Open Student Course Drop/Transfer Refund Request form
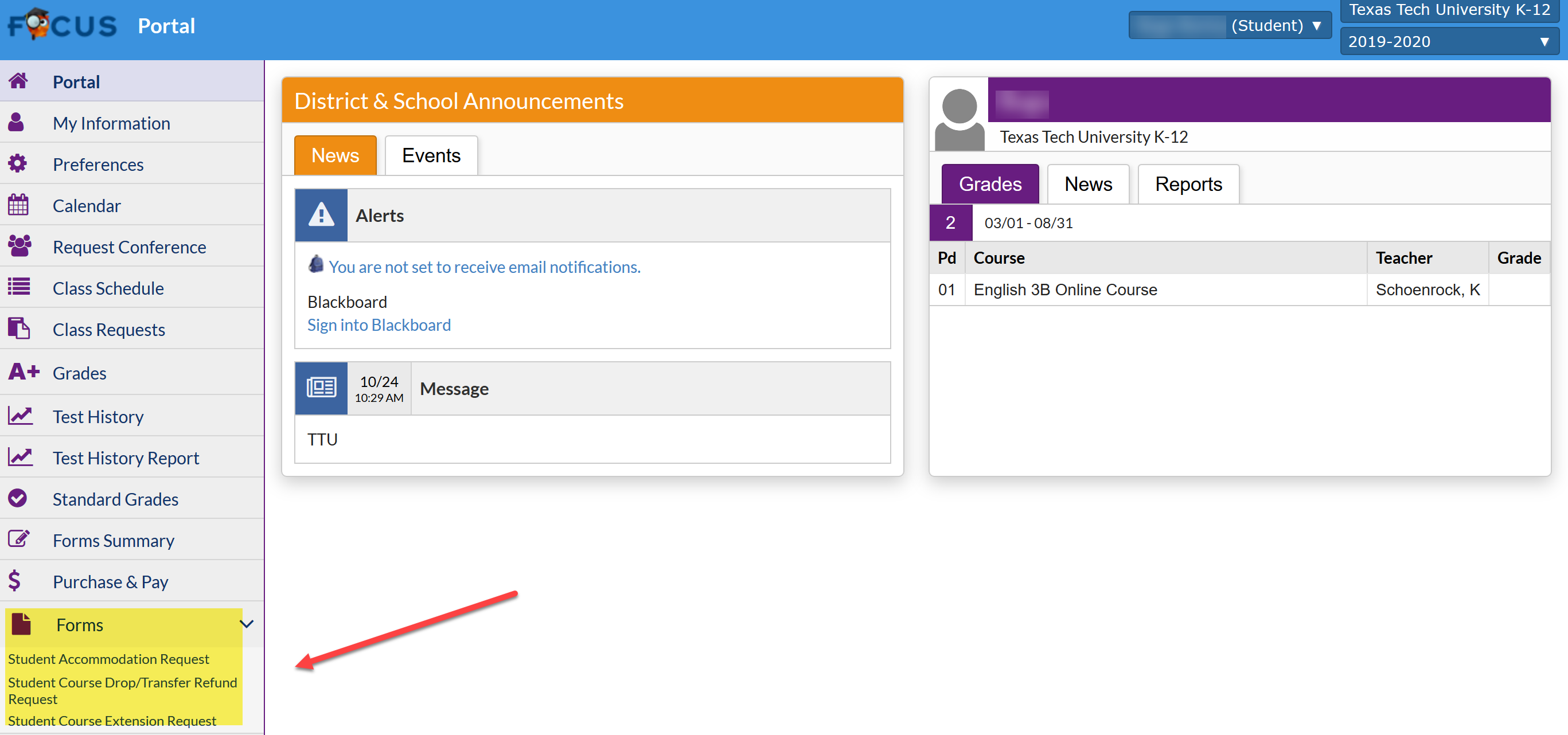 pyautogui.click(x=122, y=691)
